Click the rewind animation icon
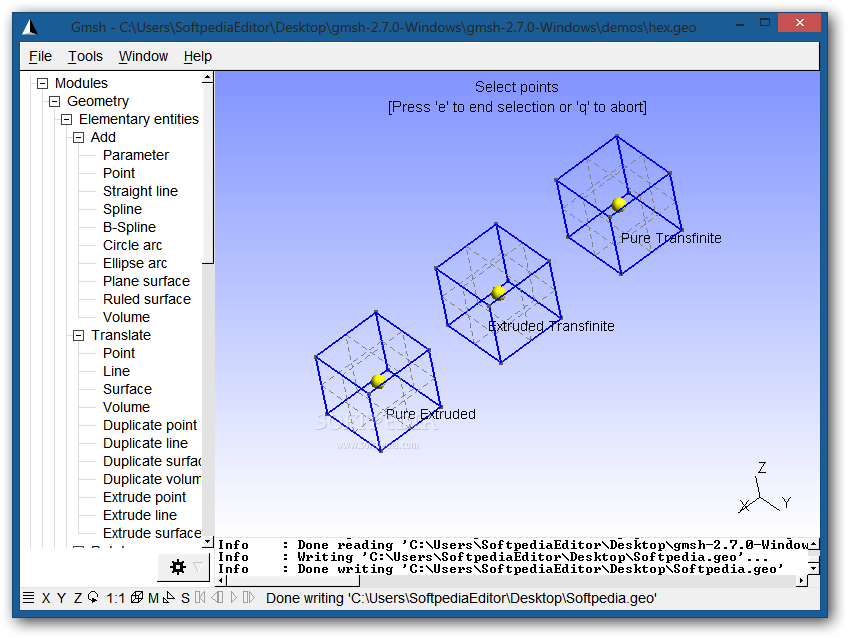The image size is (848, 638). point(200,597)
